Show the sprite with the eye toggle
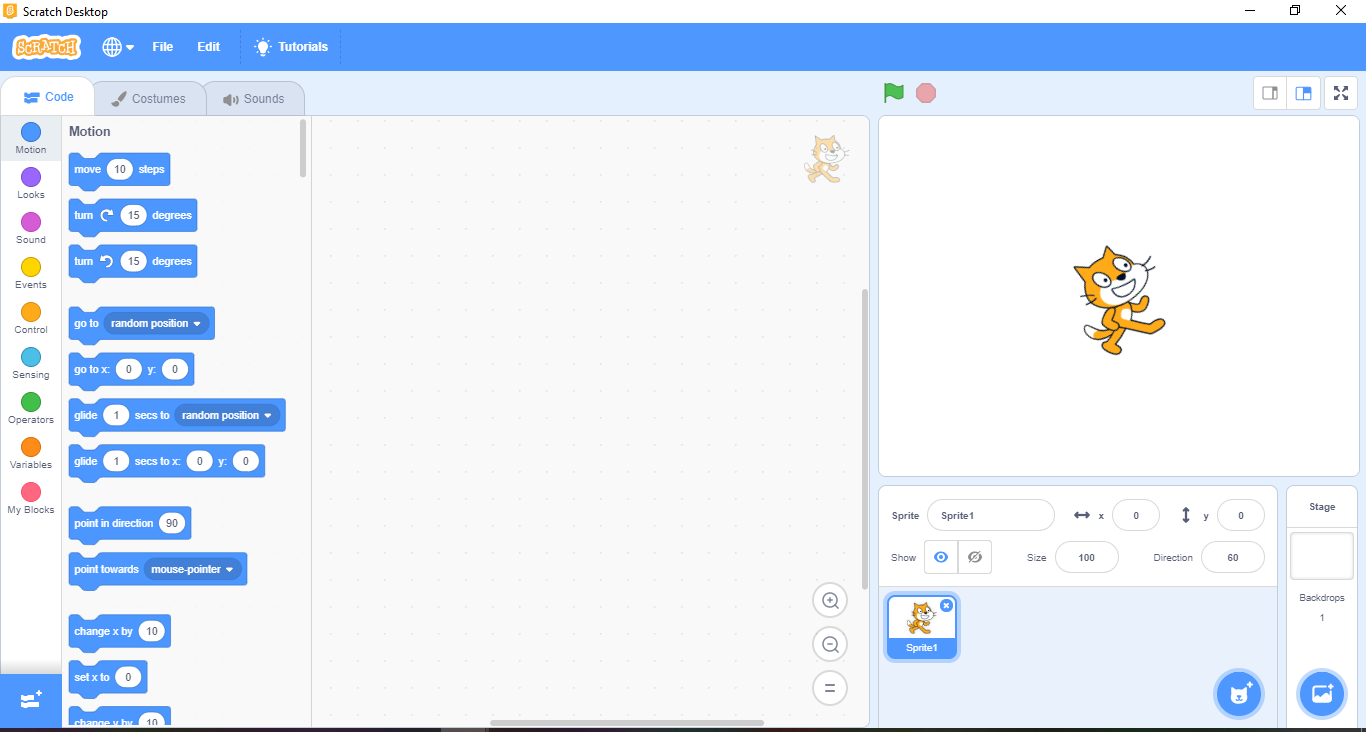Screen dimensions: 1366x732 [x=940, y=556]
